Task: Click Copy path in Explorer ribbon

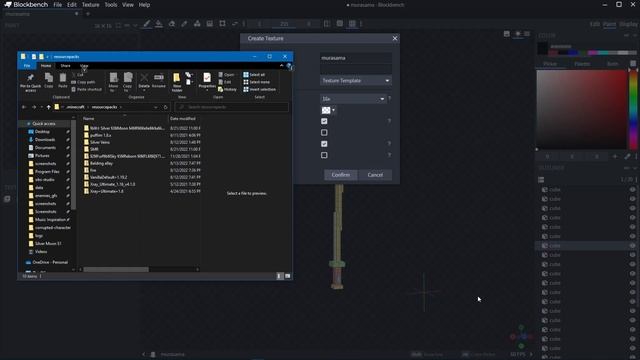Action: coord(83,82)
